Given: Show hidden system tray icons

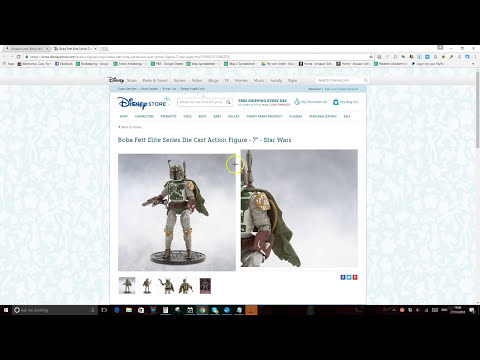Looking at the screenshot, I should pos(394,310).
